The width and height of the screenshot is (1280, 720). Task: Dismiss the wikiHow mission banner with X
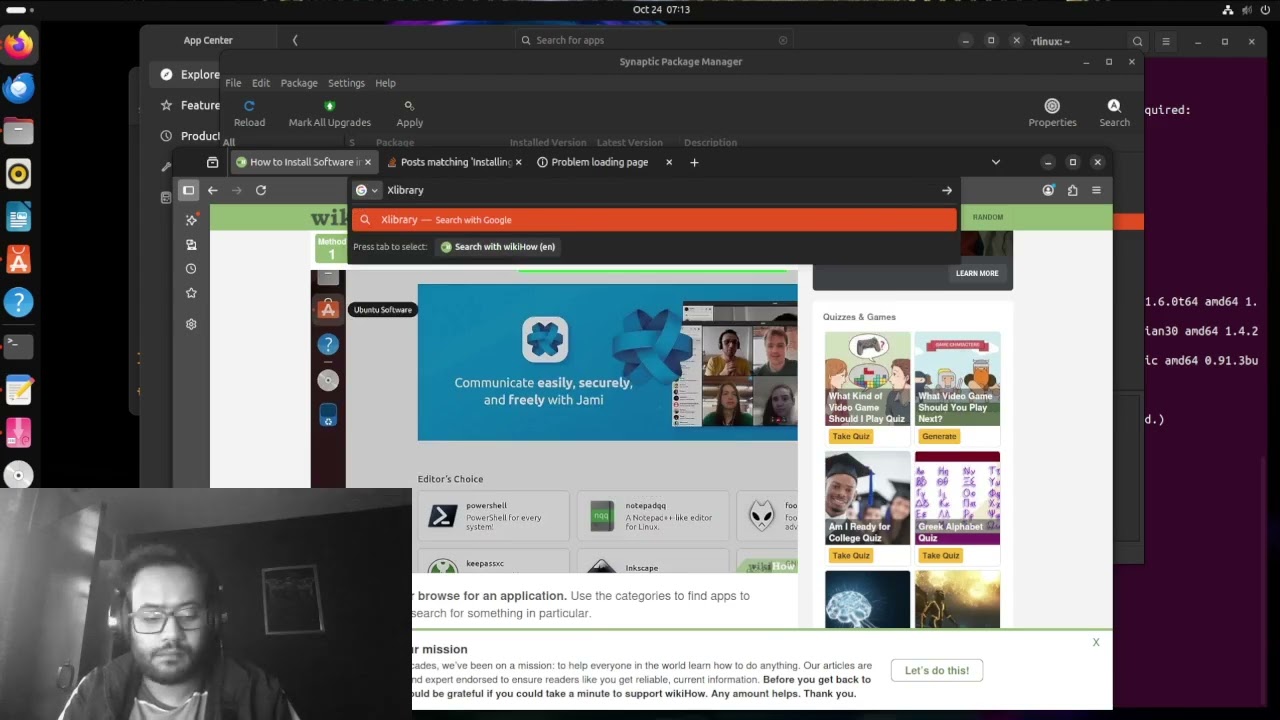[1096, 642]
